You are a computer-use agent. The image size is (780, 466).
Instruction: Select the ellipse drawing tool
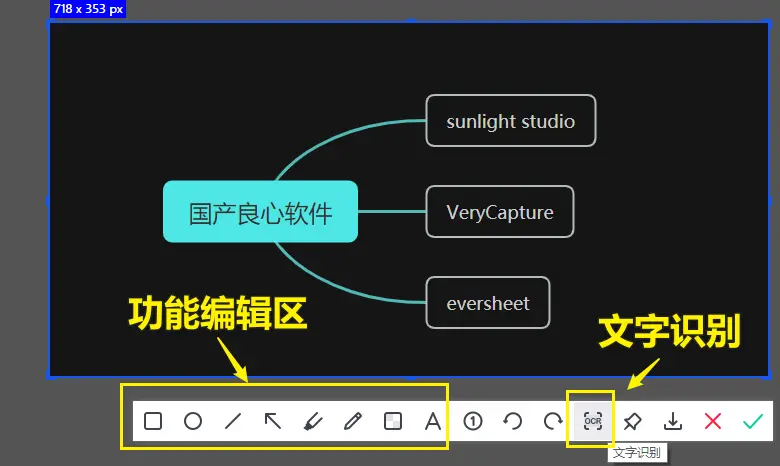pos(193,421)
